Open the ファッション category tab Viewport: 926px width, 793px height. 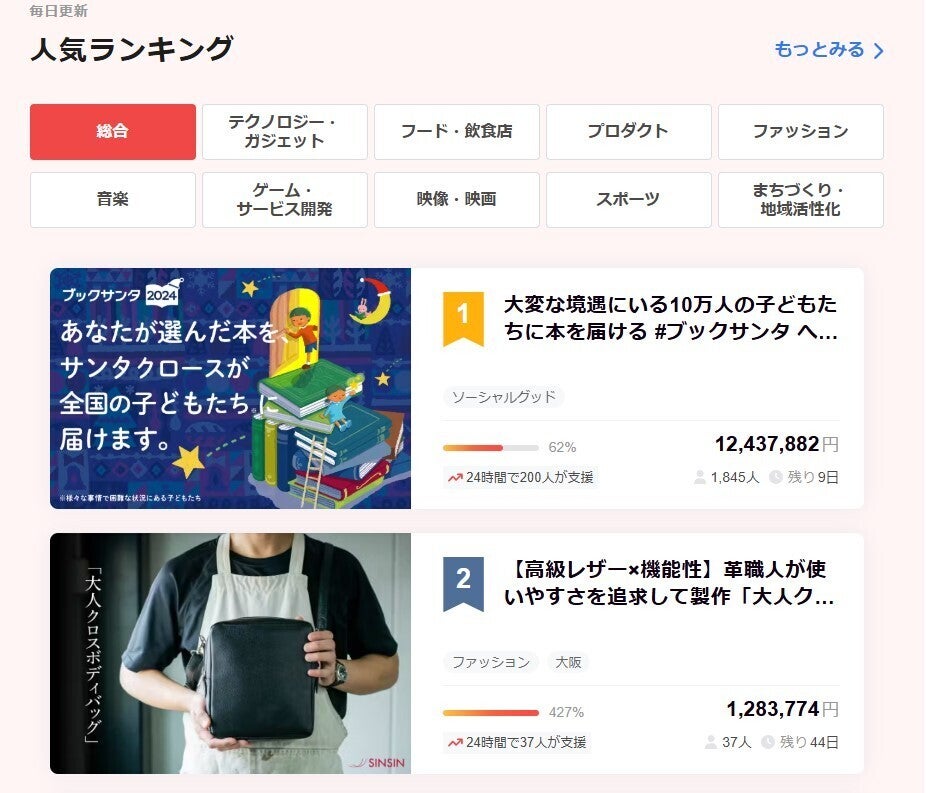click(x=801, y=132)
